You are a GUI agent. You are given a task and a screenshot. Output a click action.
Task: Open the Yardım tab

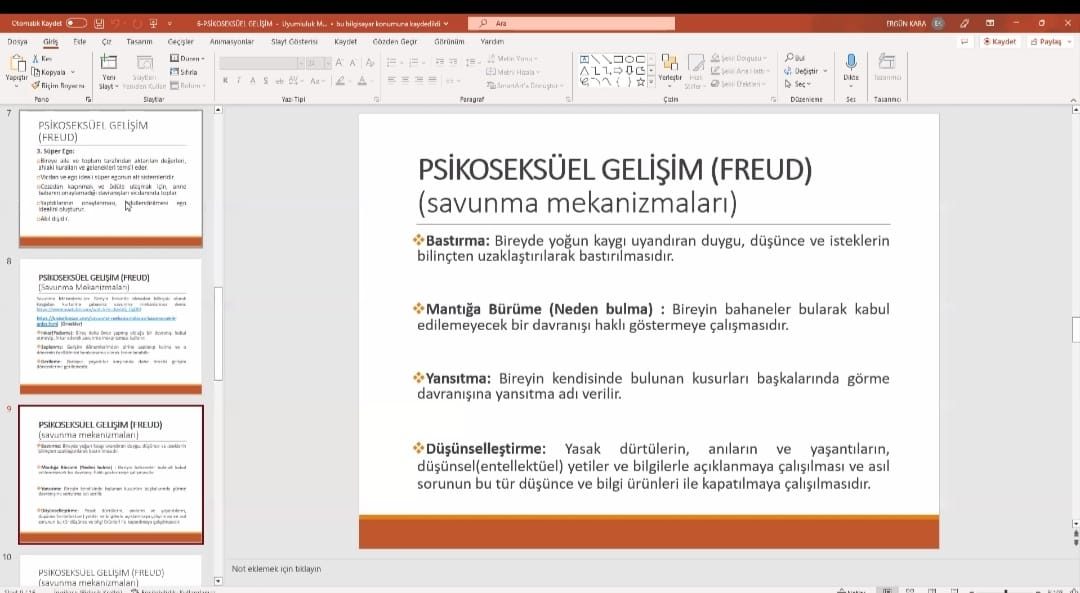point(492,42)
